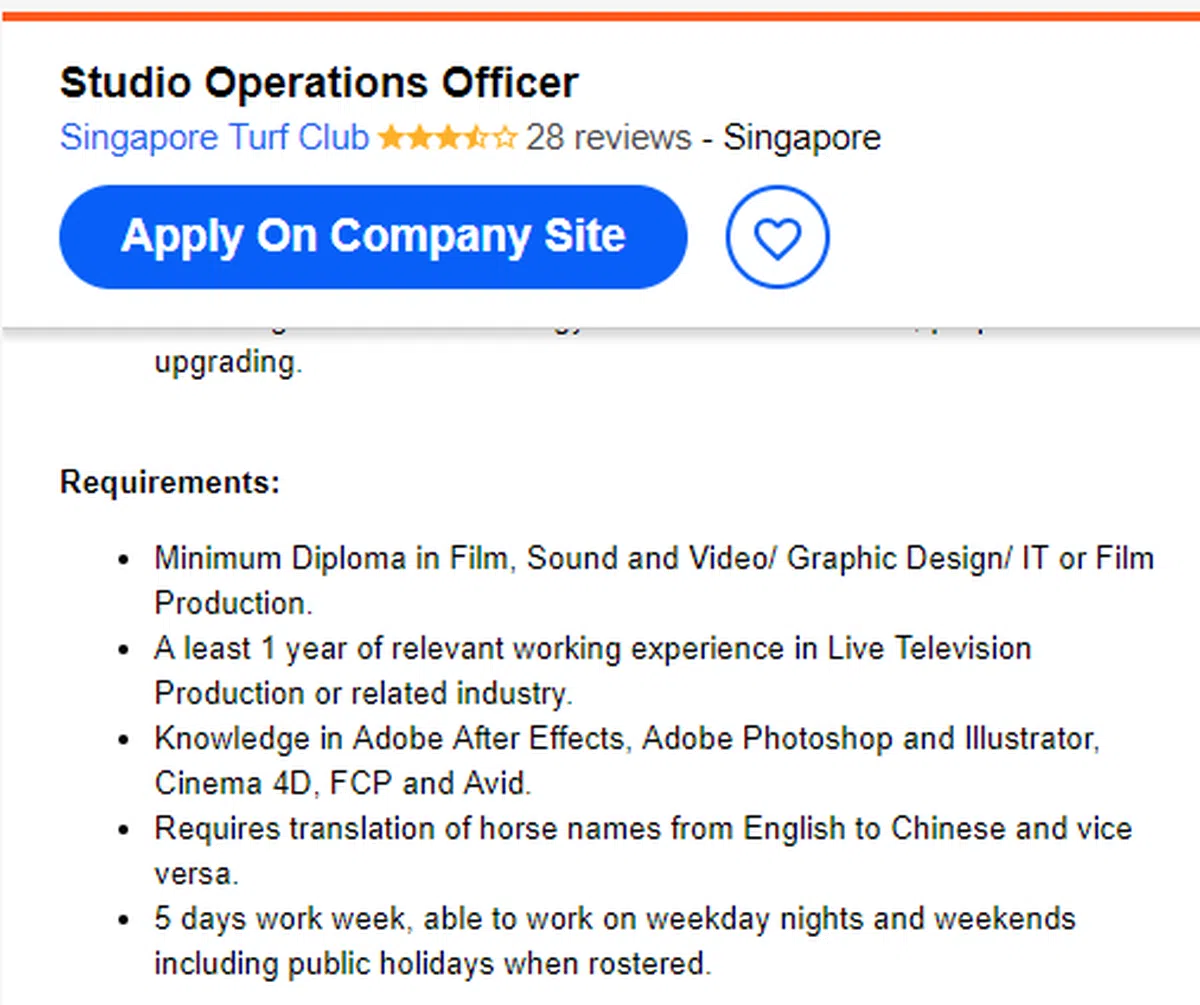Screen dimensions: 1200x1005
Task: Click the horse names translation requirement
Action: 642,828
